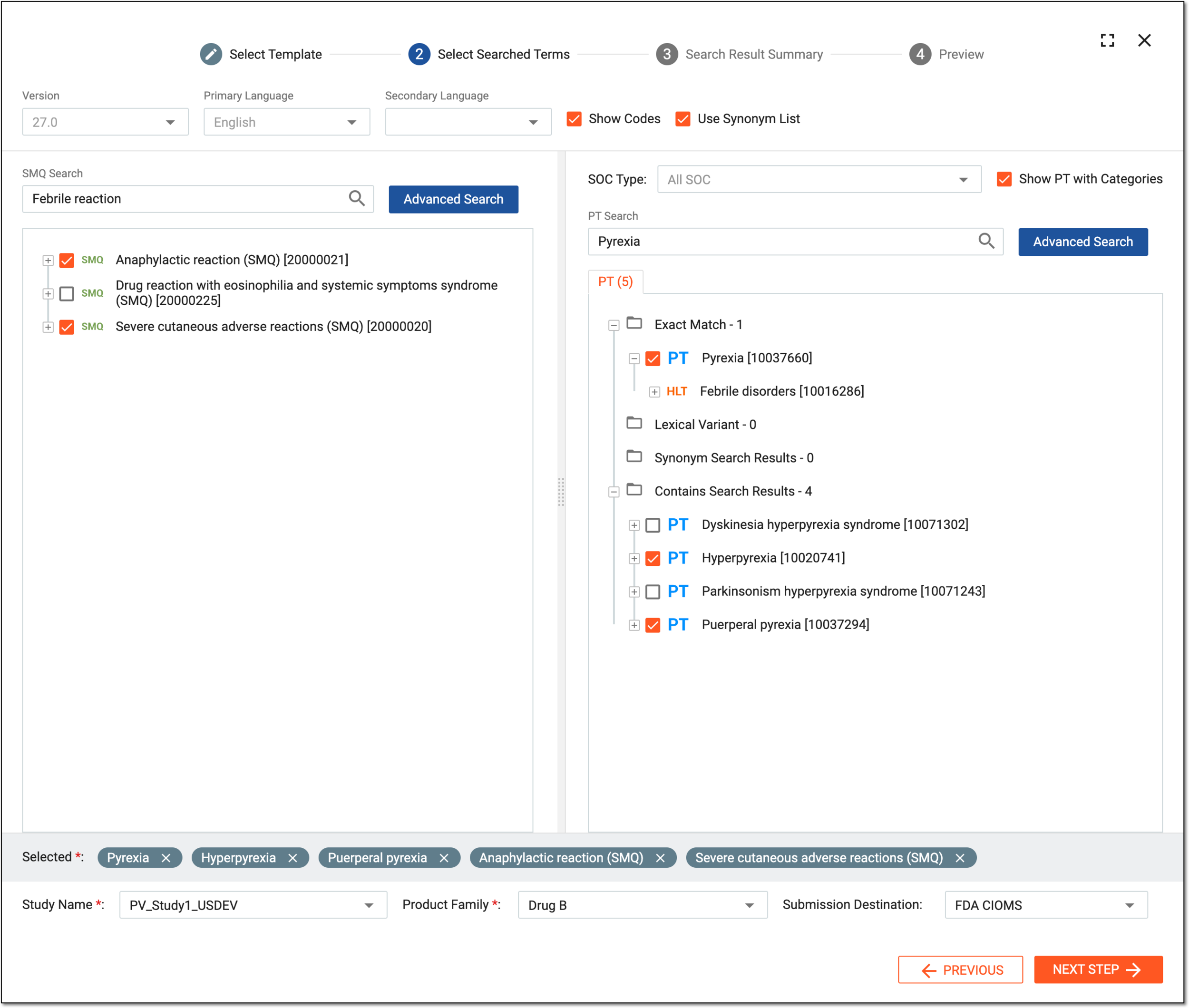Click the Contains Search Results folder icon
Screen dimensions: 1189x1008
point(634,490)
